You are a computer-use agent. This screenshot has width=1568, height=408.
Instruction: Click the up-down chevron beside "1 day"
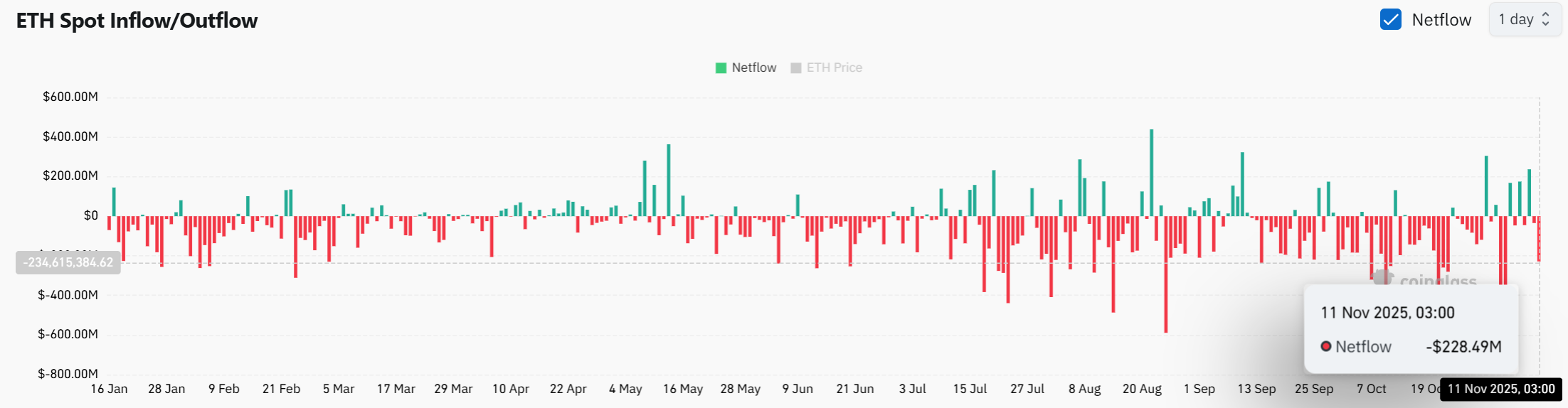tap(1545, 20)
